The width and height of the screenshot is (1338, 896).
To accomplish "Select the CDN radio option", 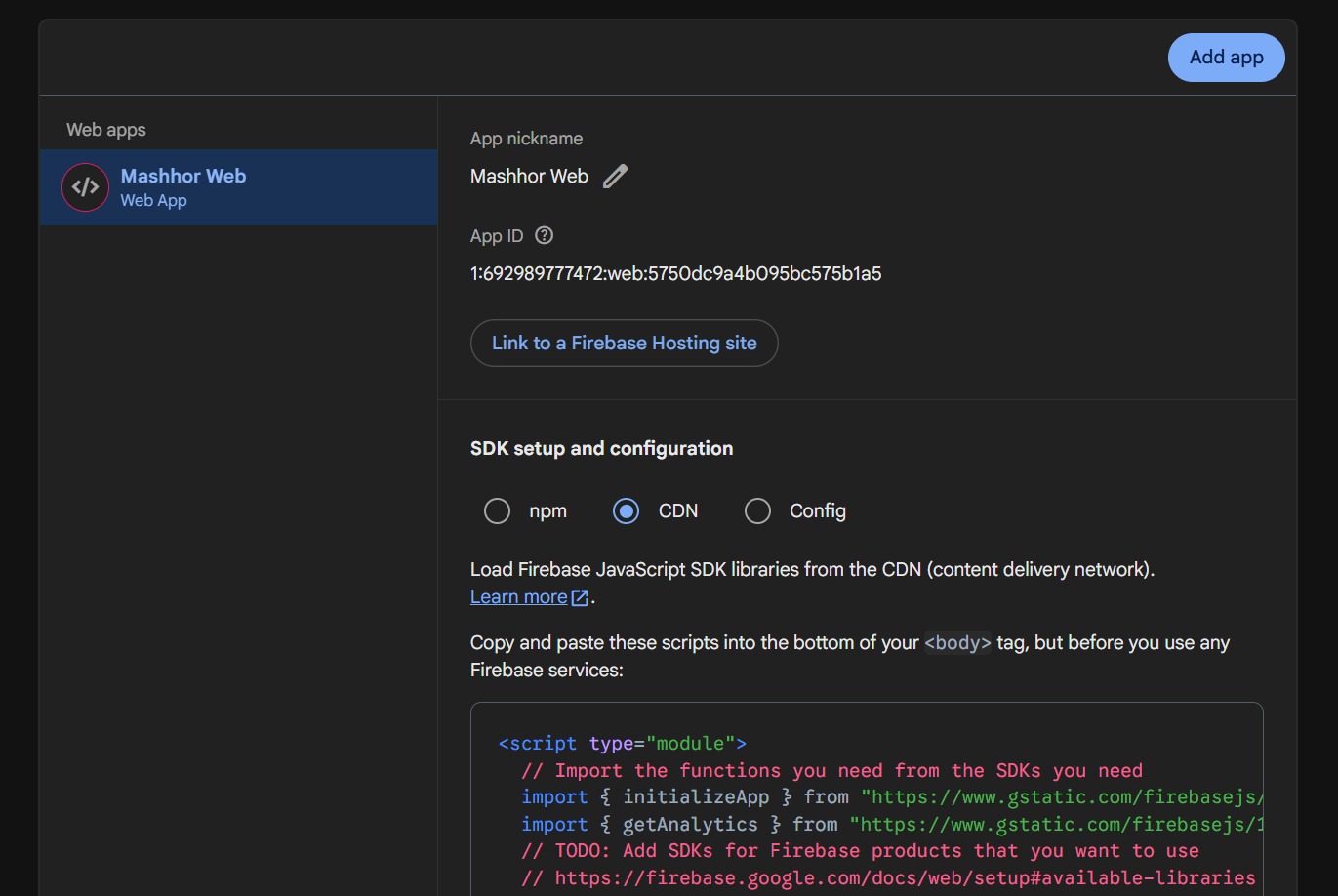I will pyautogui.click(x=627, y=510).
